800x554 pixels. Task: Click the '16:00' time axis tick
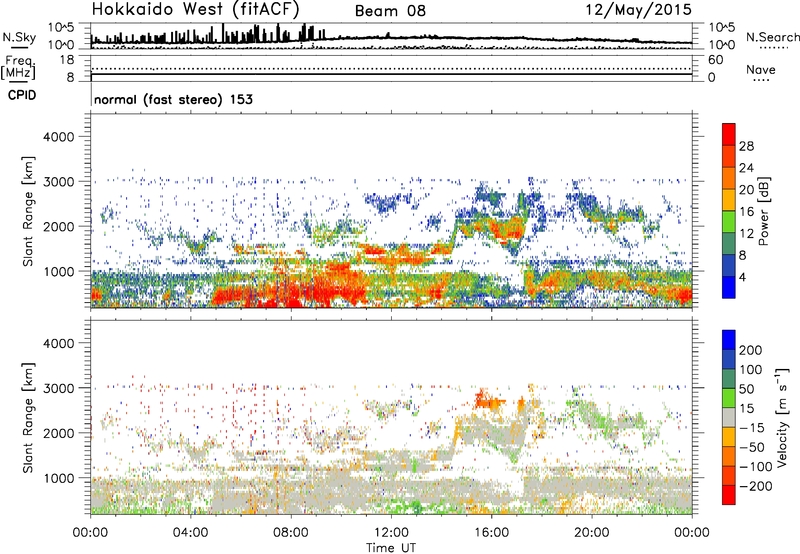[x=491, y=533]
